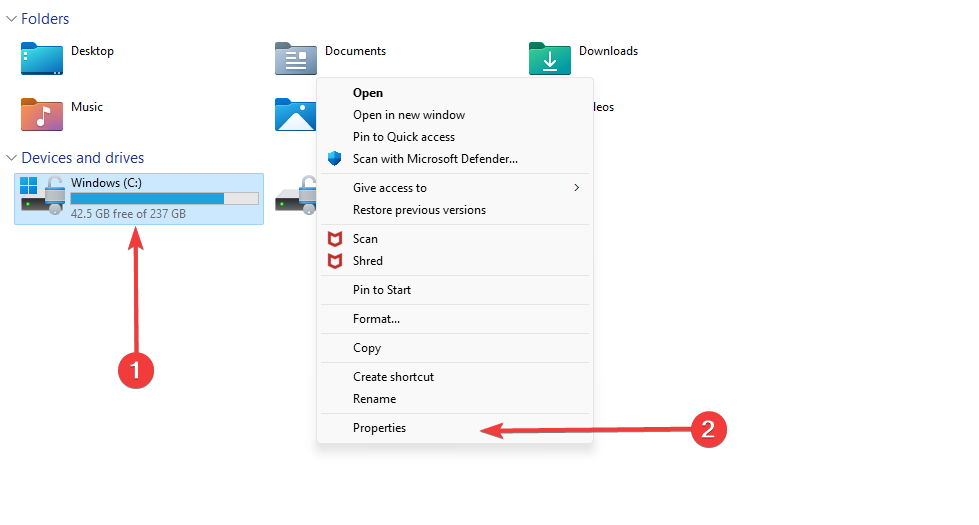Select McAfee Scan menu entry
Screen dimensions: 979x525
[455, 238]
